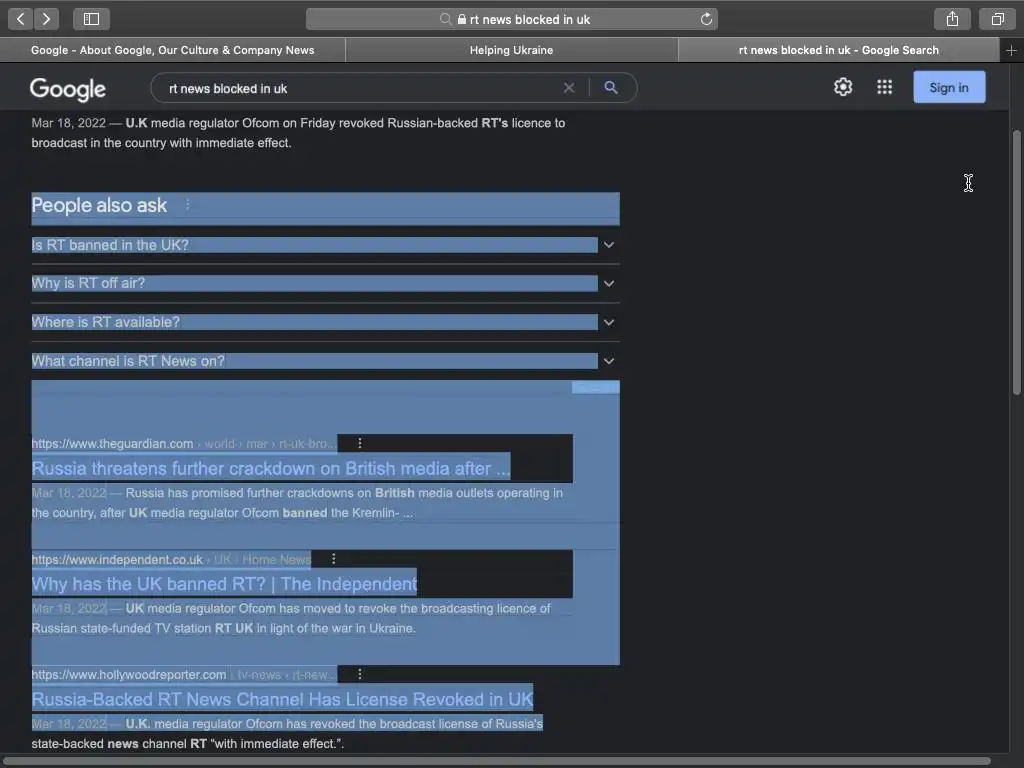Go back with Safari's back arrow
Image resolution: width=1024 pixels, height=768 pixels.
point(20,19)
